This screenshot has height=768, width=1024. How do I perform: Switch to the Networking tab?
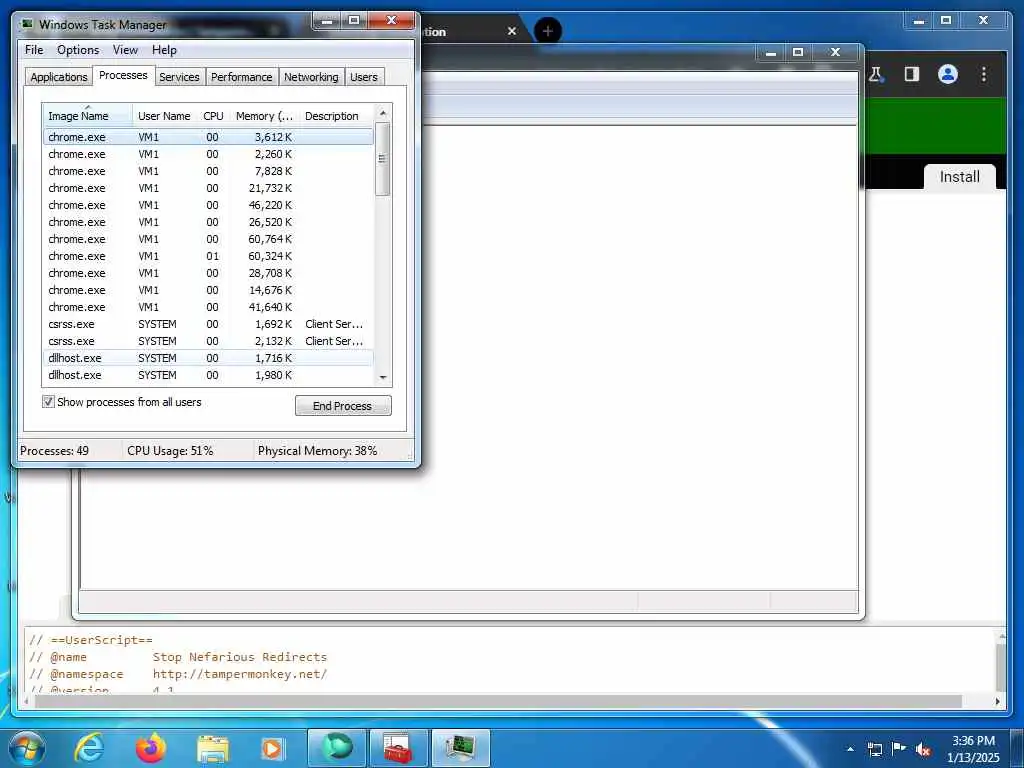pyautogui.click(x=312, y=77)
